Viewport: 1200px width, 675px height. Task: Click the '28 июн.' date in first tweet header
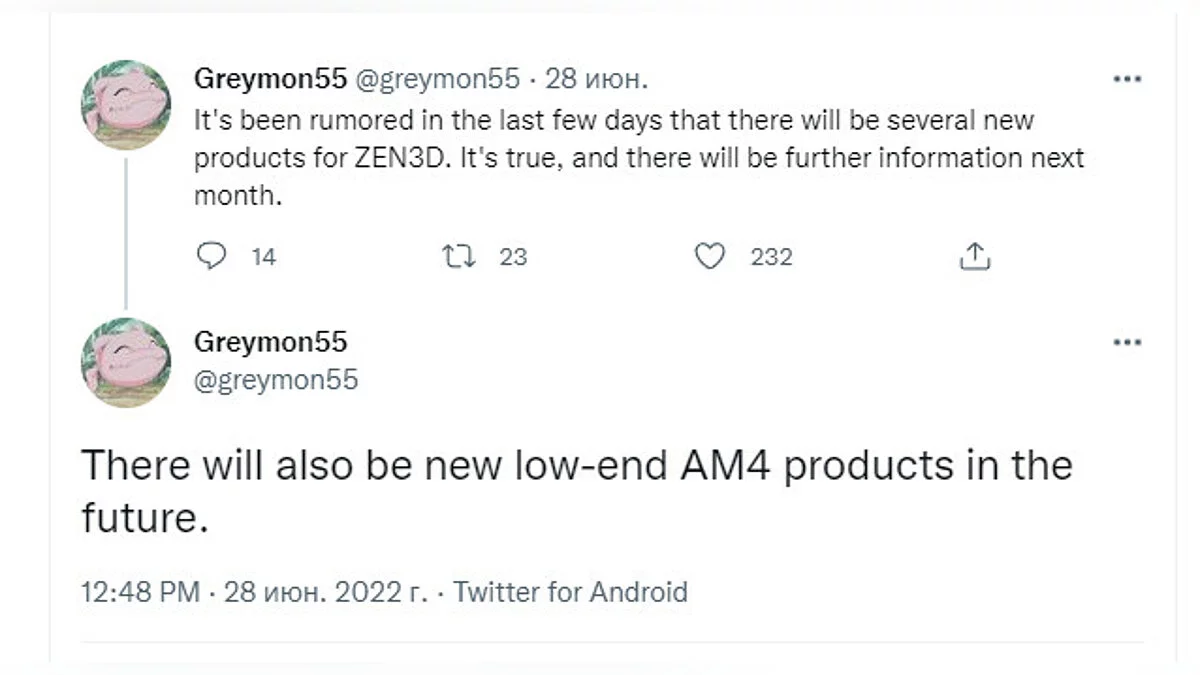coord(594,80)
